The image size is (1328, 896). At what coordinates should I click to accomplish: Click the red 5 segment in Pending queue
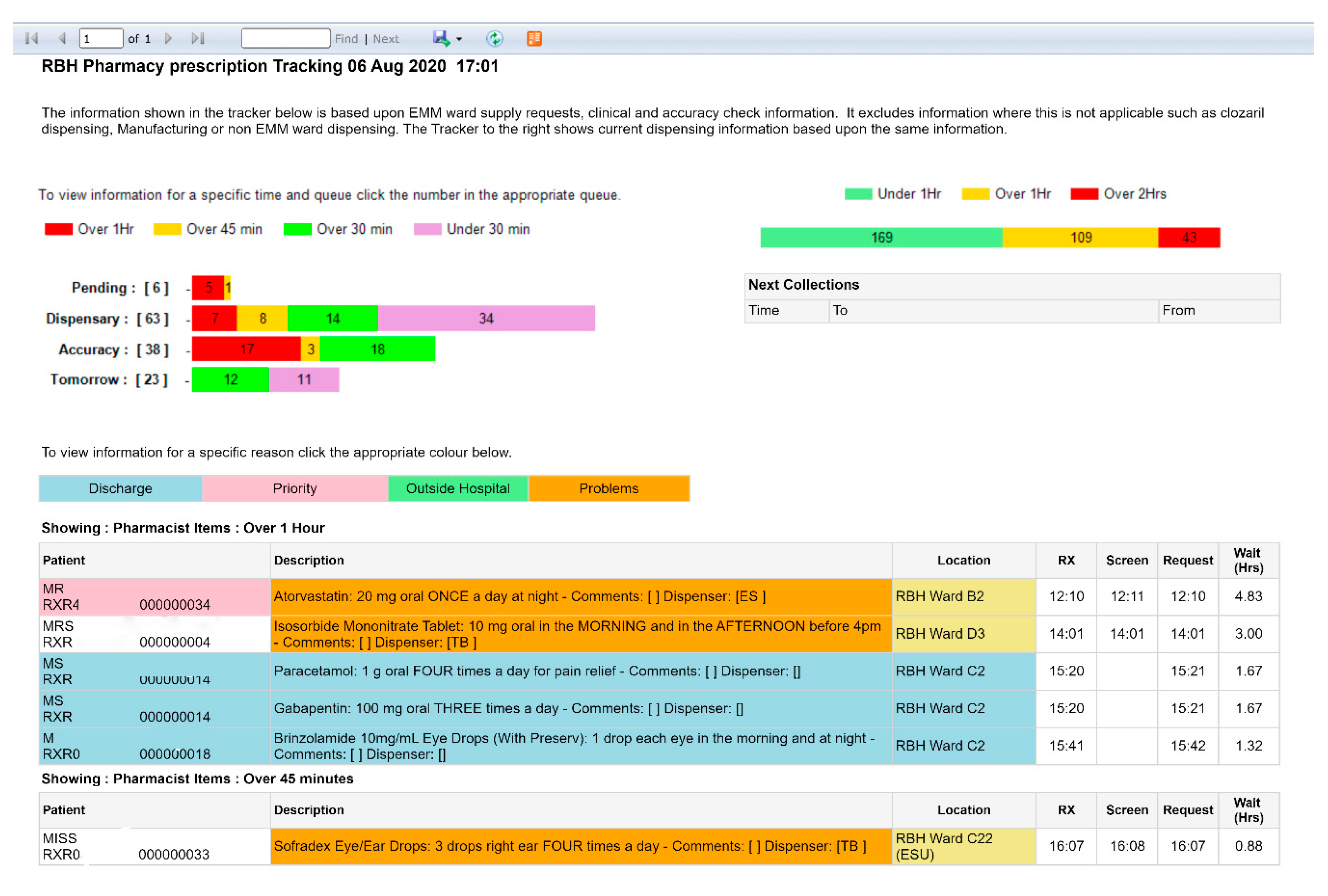pos(208,287)
